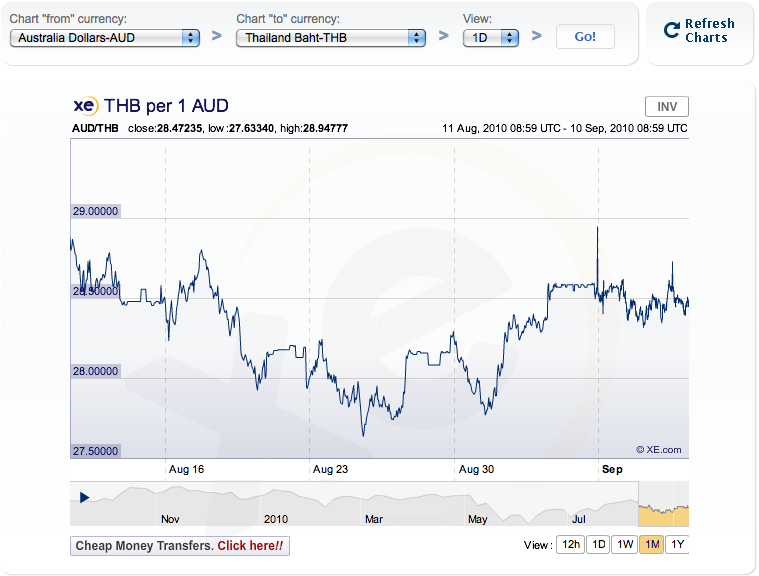Click the Refresh Charts circular arrow icon
The height and width of the screenshot is (576, 759).
click(x=672, y=30)
